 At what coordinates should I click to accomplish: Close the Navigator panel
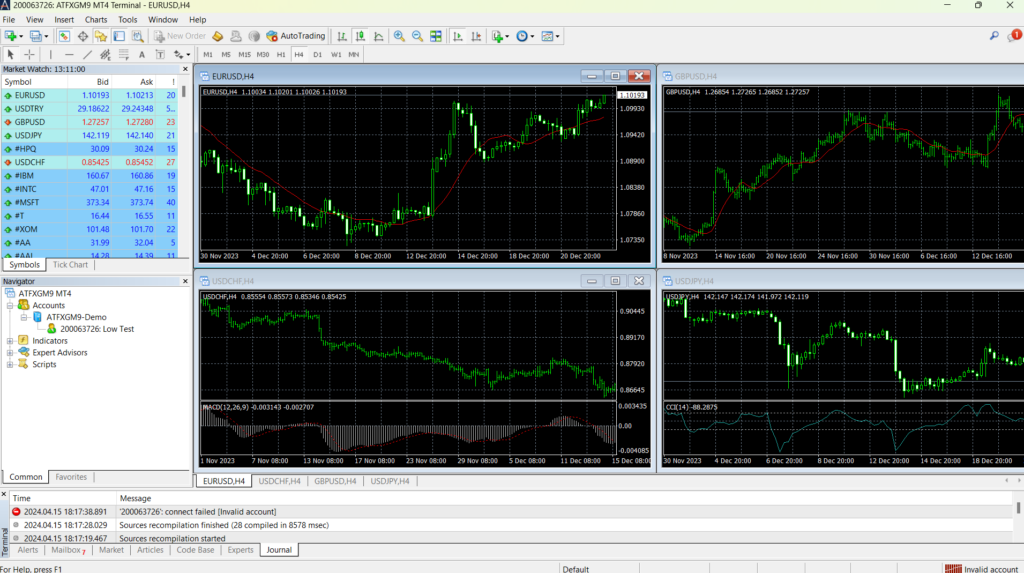[x=185, y=281]
